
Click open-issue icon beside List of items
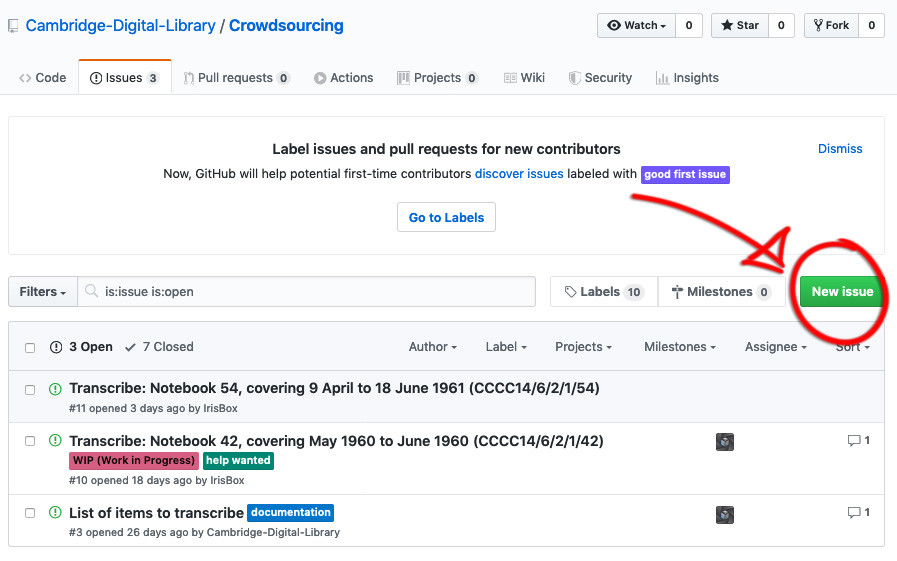tap(55, 512)
